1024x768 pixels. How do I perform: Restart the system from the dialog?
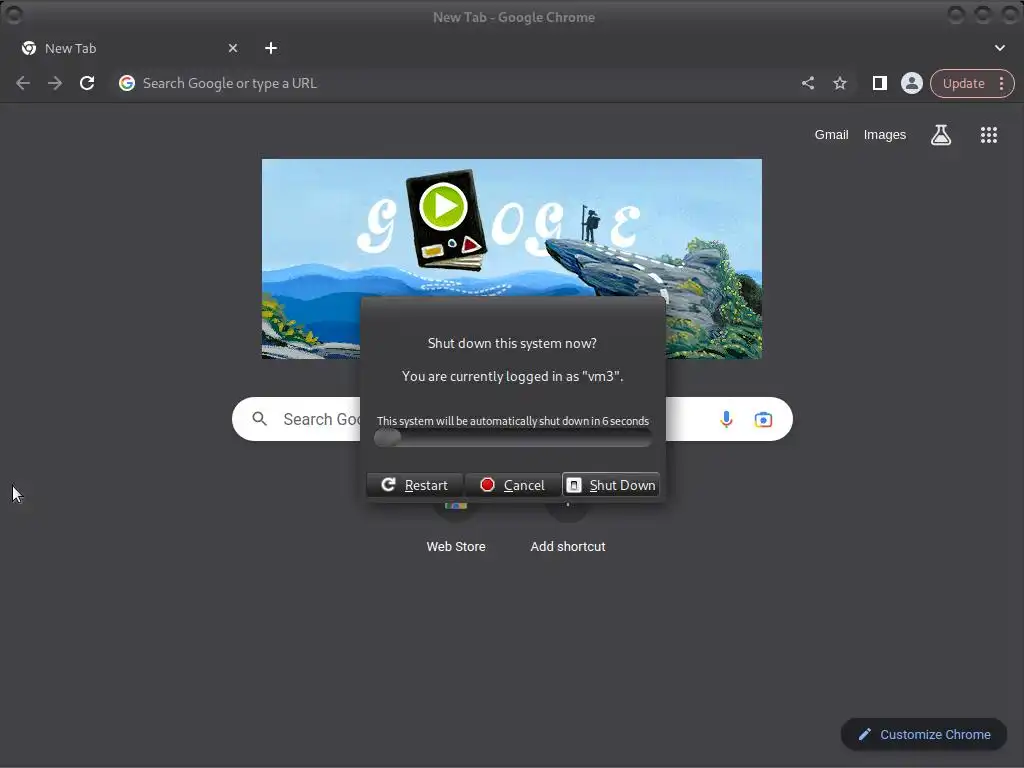415,485
